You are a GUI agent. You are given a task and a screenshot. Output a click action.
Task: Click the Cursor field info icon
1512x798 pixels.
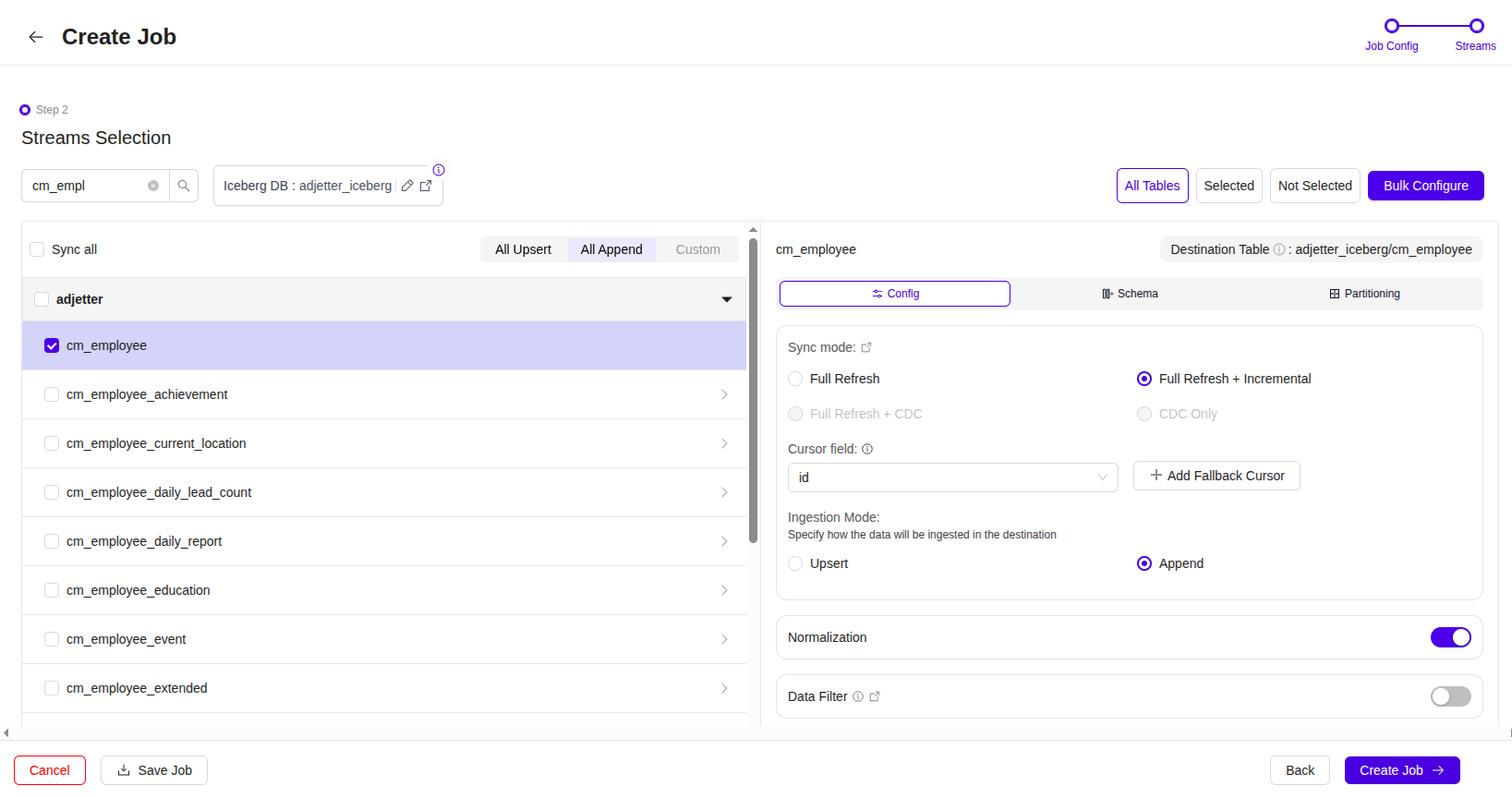click(867, 449)
